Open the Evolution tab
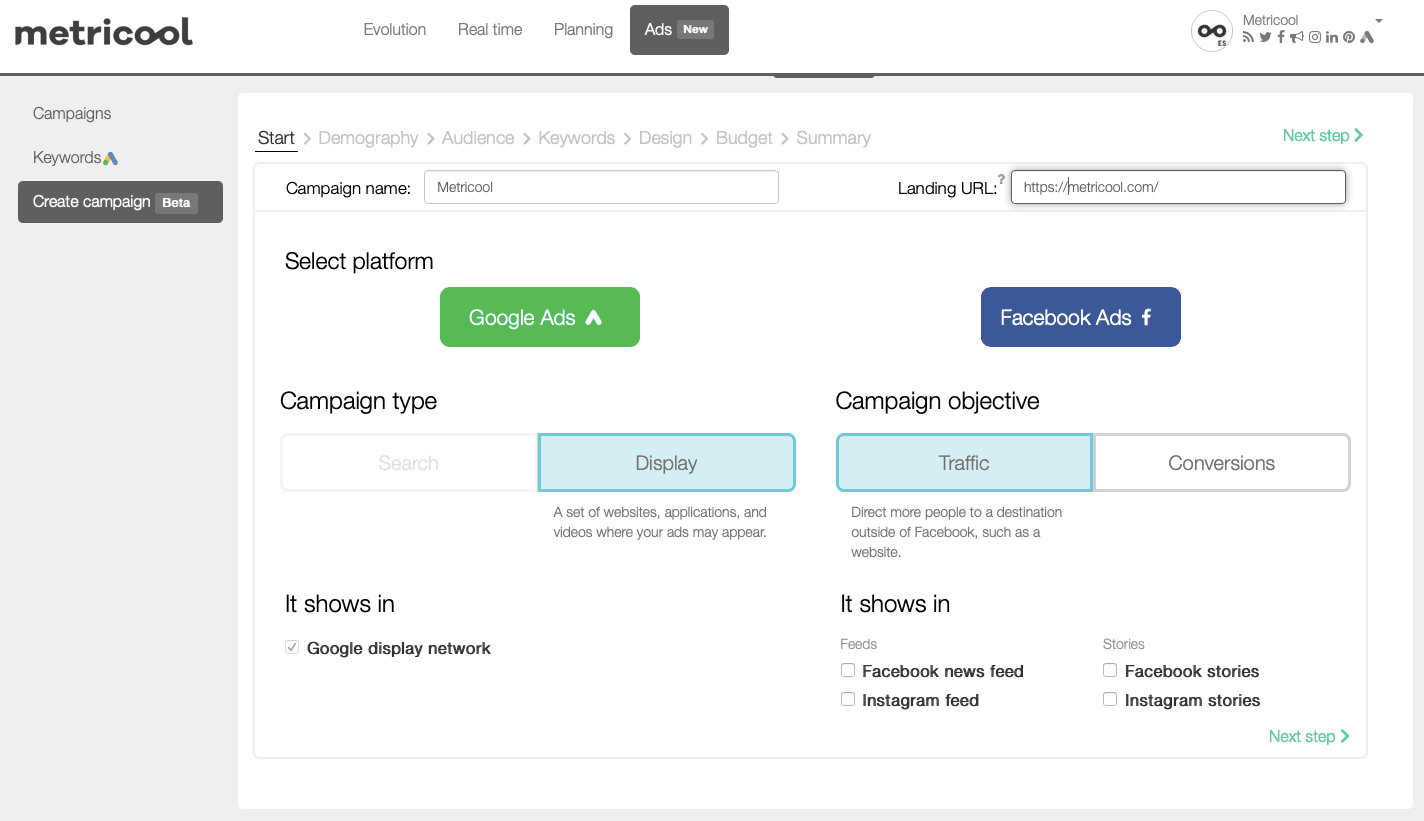The image size is (1424, 821). tap(395, 30)
